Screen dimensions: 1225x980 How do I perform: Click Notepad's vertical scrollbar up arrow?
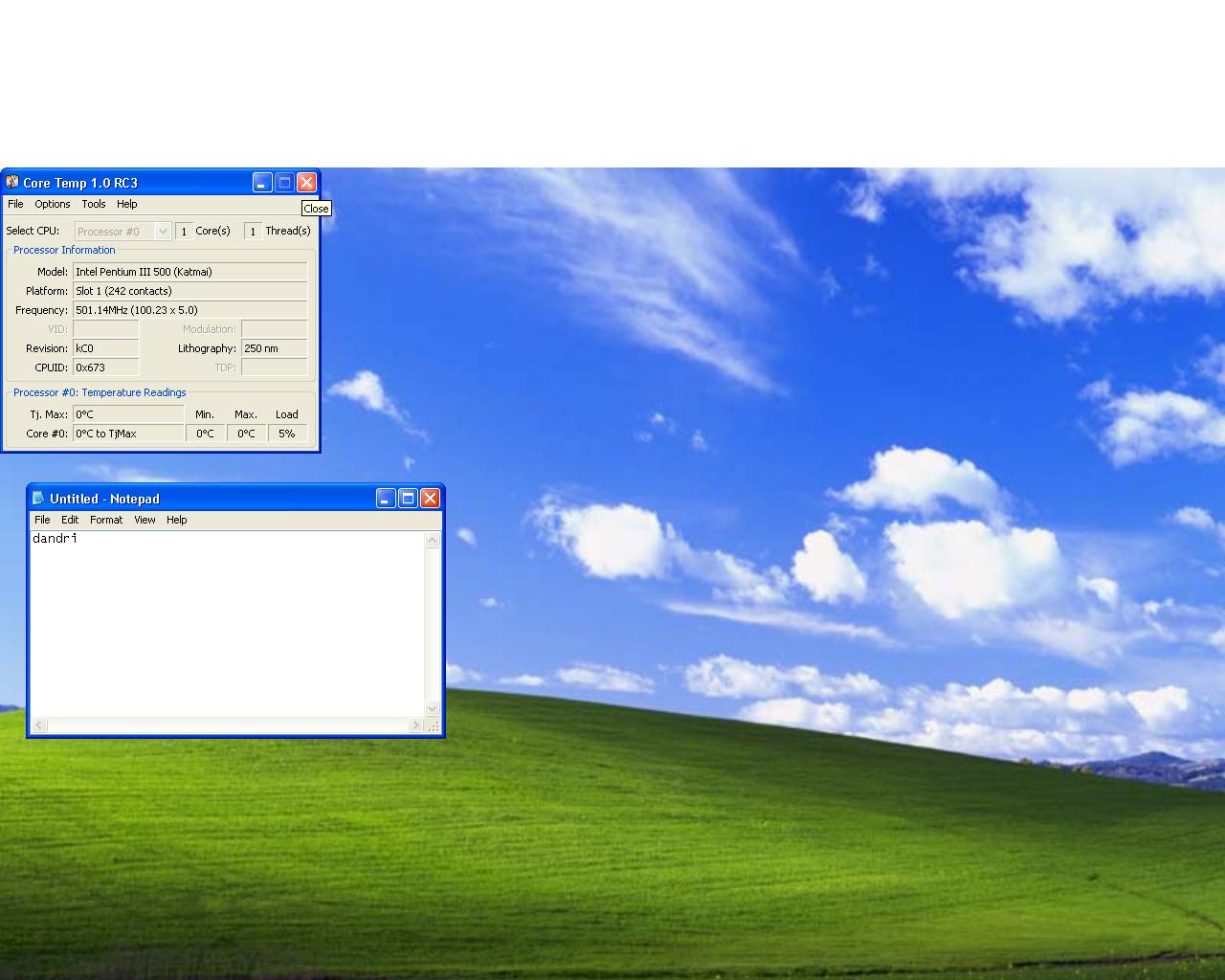(432, 541)
